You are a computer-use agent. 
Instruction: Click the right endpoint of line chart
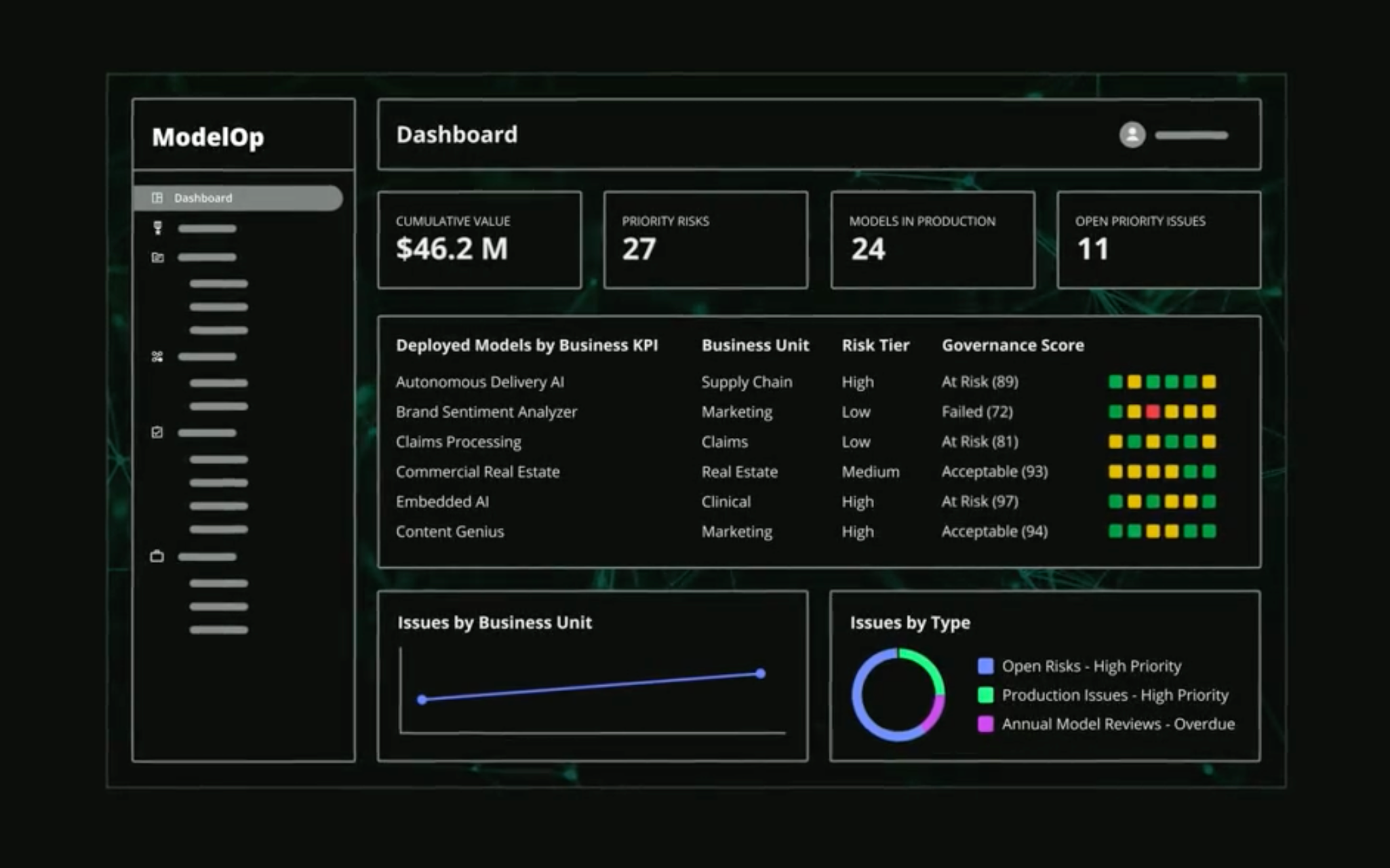click(760, 673)
